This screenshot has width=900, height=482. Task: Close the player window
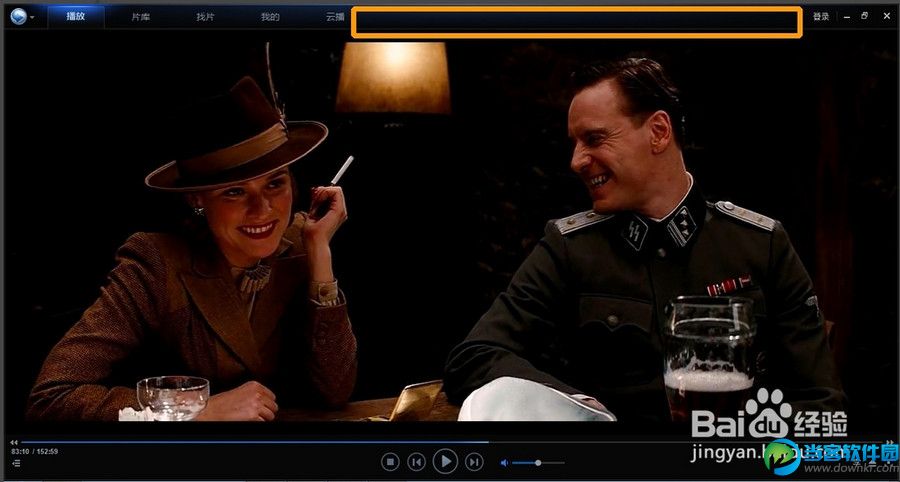coord(887,17)
